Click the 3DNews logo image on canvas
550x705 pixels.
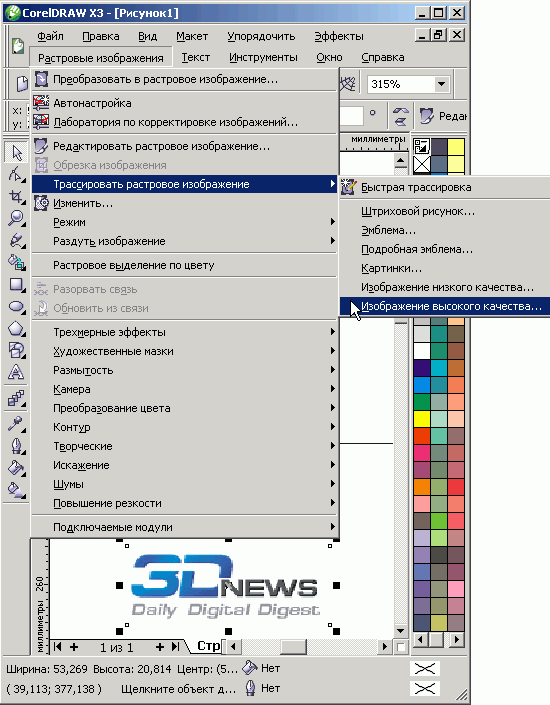pyautogui.click(x=225, y=585)
